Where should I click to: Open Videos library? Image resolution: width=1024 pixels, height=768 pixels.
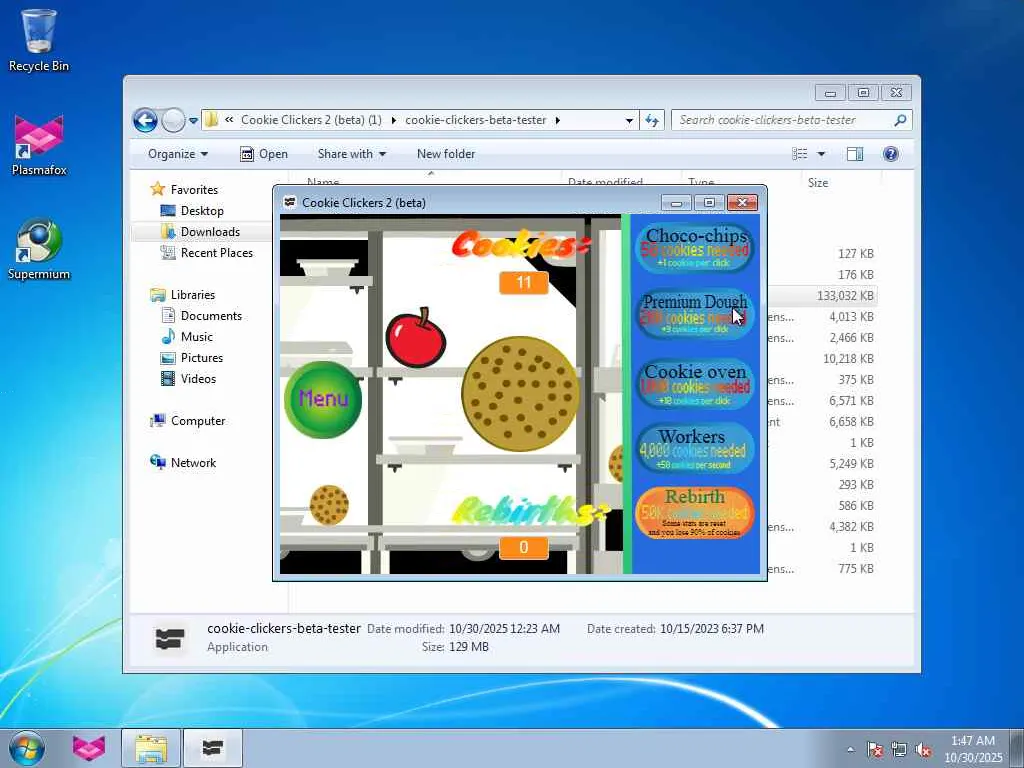(198, 379)
